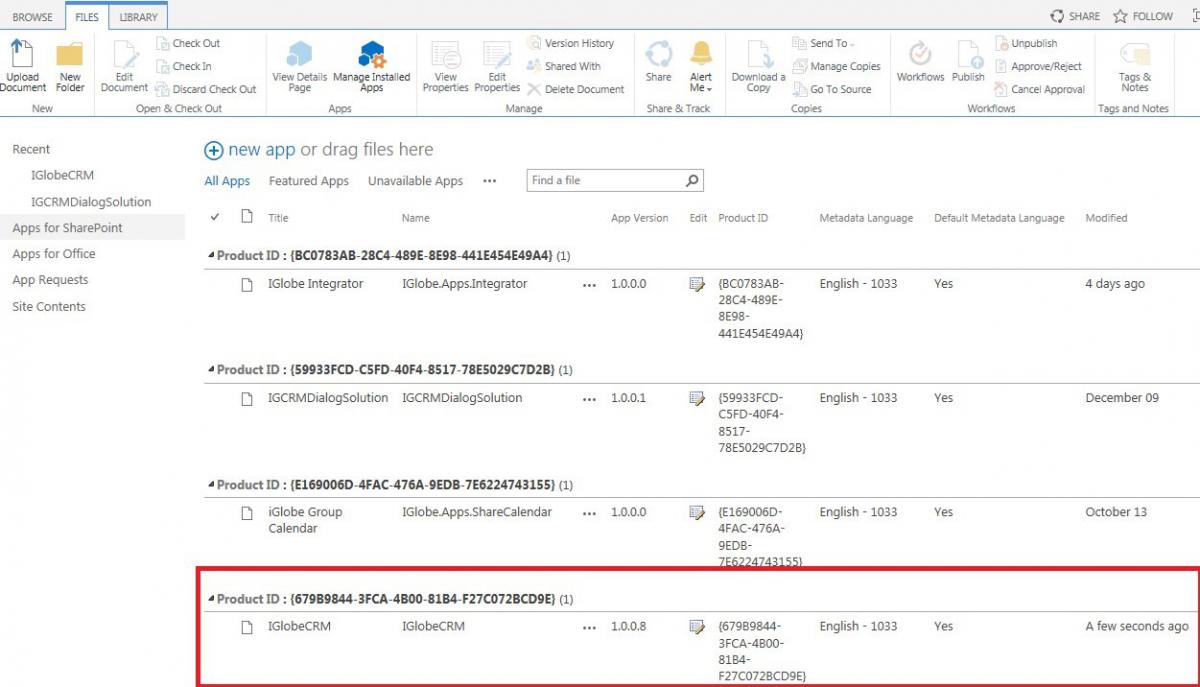Open Shared With
1200x687 pixels.
564,66
